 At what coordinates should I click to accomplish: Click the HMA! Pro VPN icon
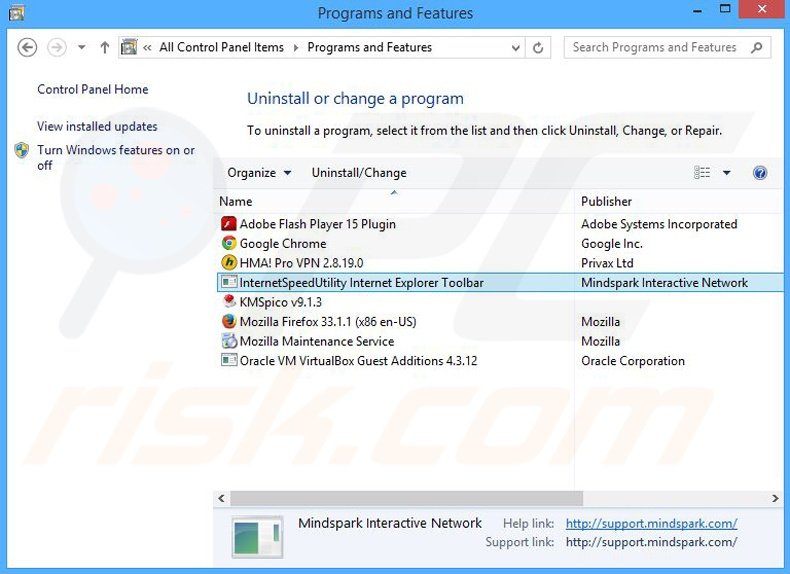229,263
